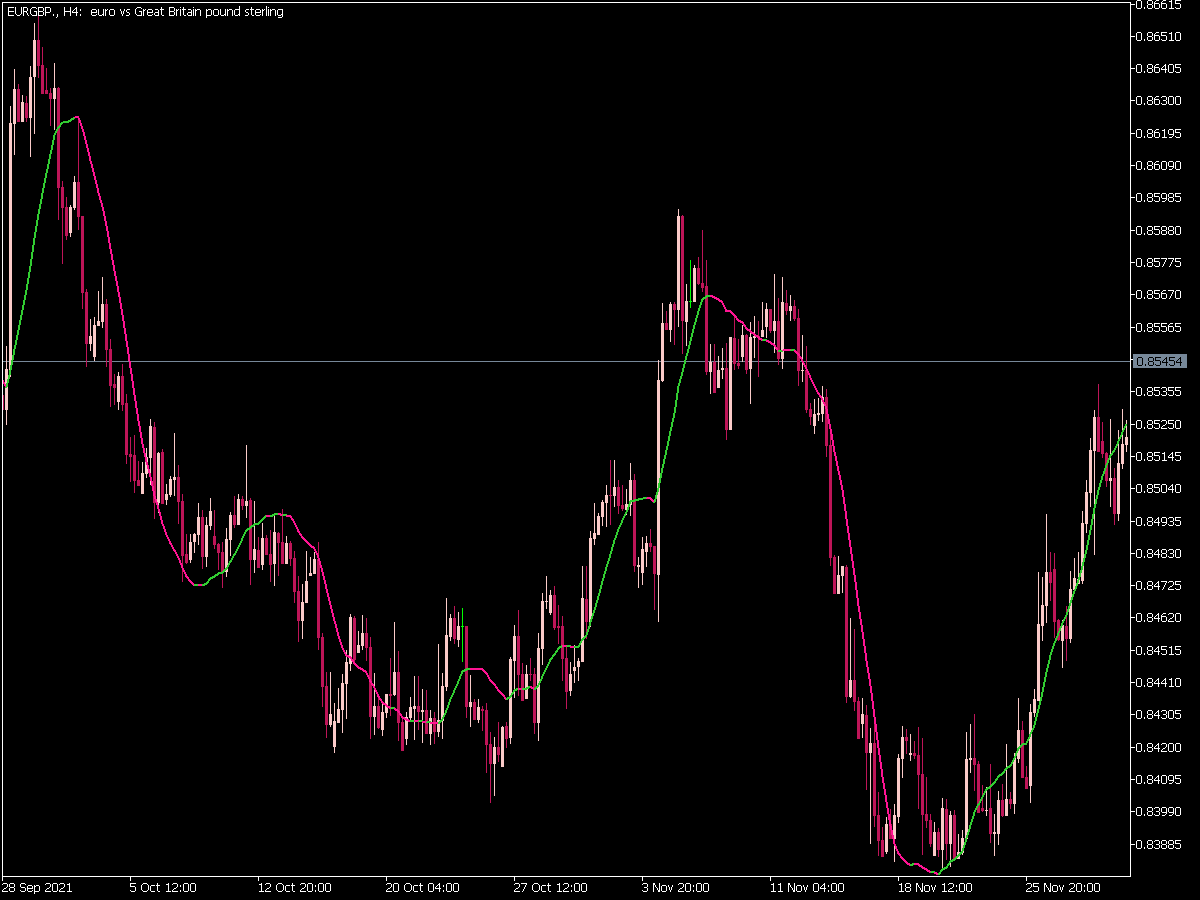Click the 0.84830 price axis label
The image size is (1200, 900).
pos(1158,554)
